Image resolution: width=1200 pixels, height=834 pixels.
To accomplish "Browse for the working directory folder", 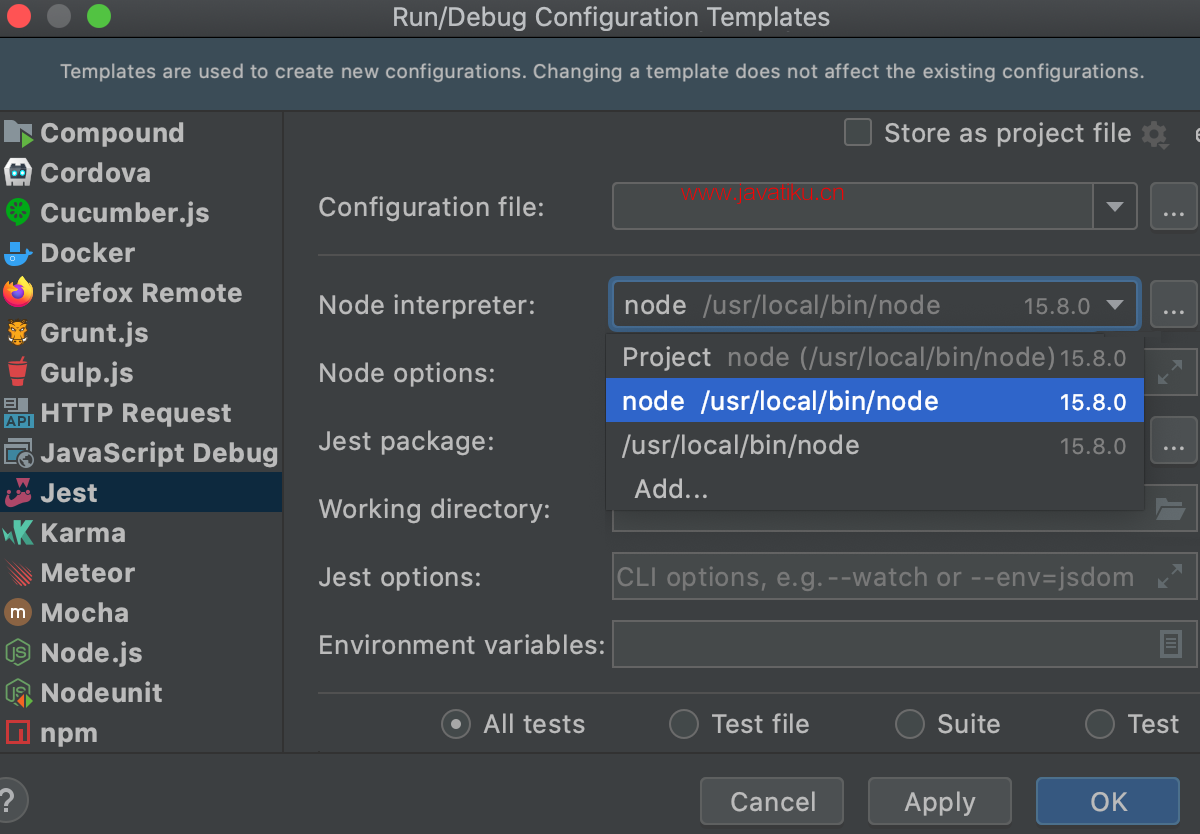I will tap(1169, 509).
